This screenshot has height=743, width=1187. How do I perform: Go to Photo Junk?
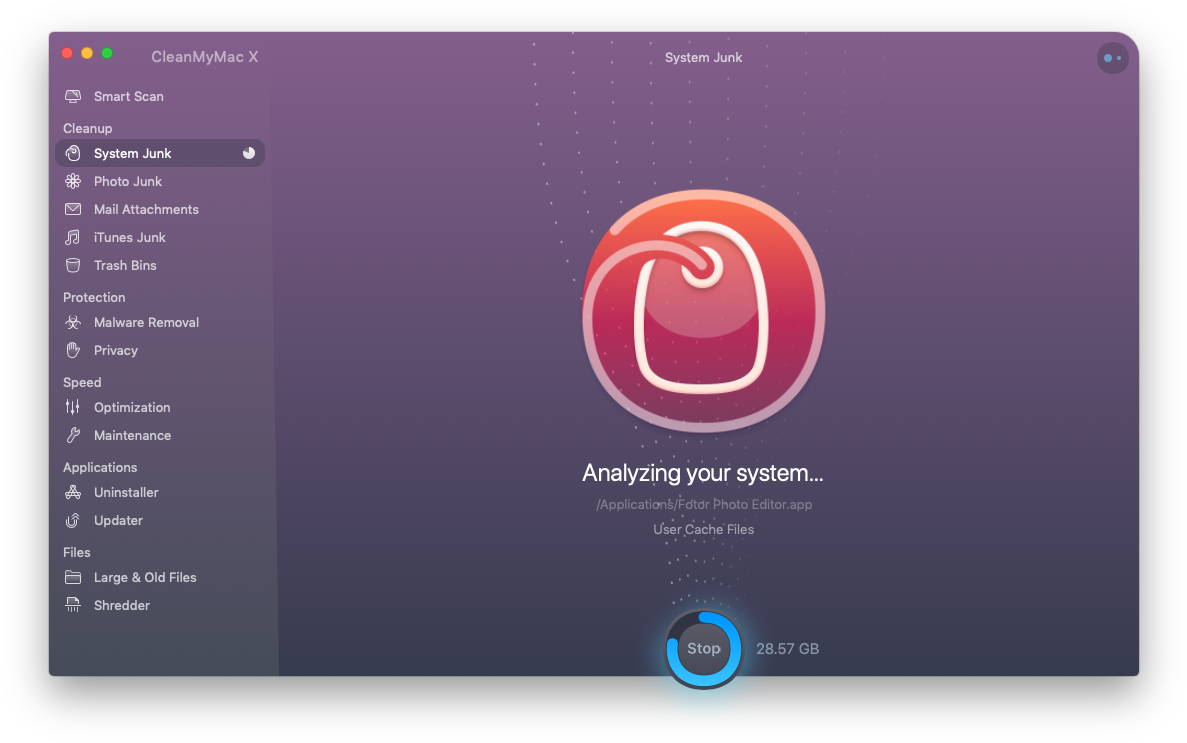pyautogui.click(x=160, y=181)
